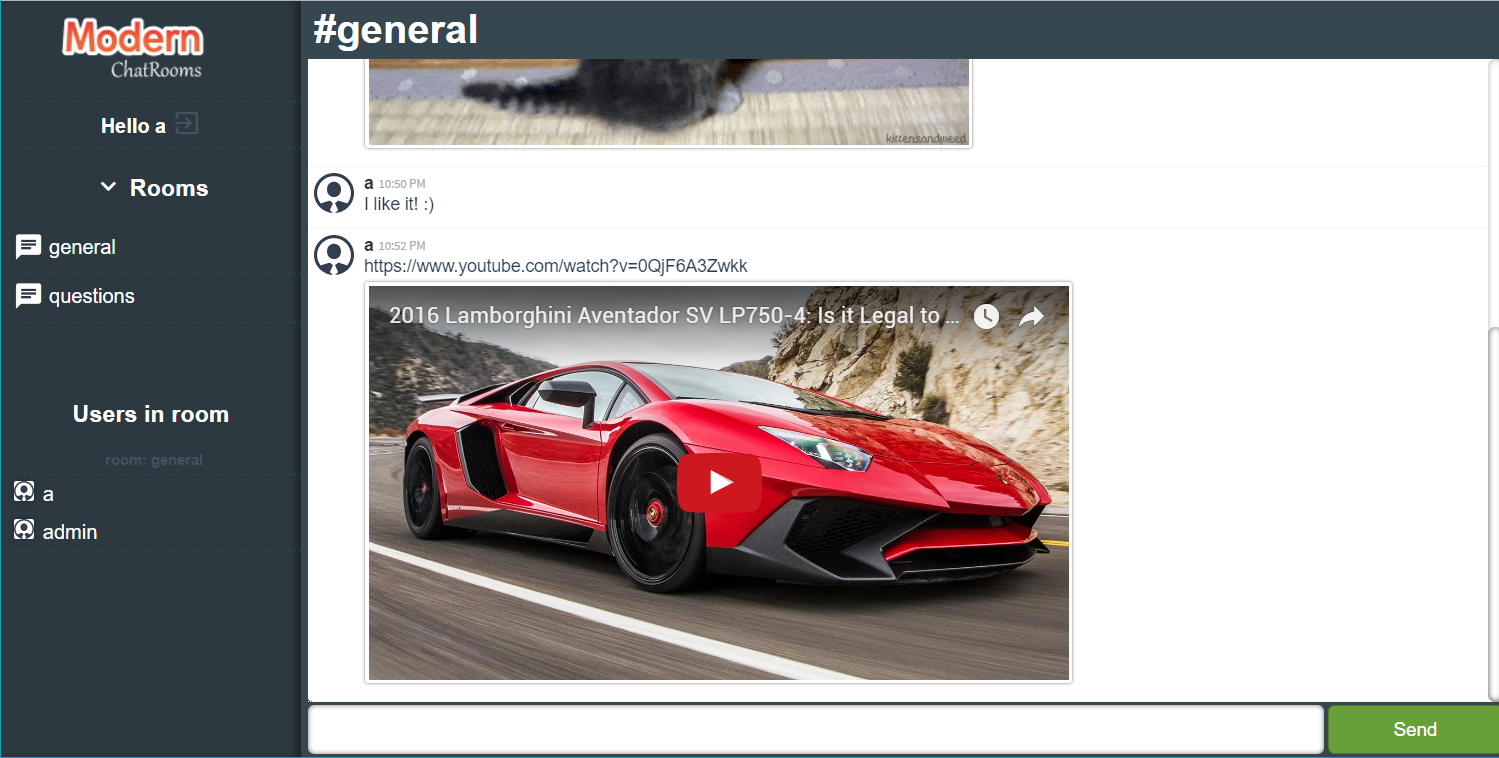Click the 'room: general' label
The image size is (1499, 758).
(154, 460)
